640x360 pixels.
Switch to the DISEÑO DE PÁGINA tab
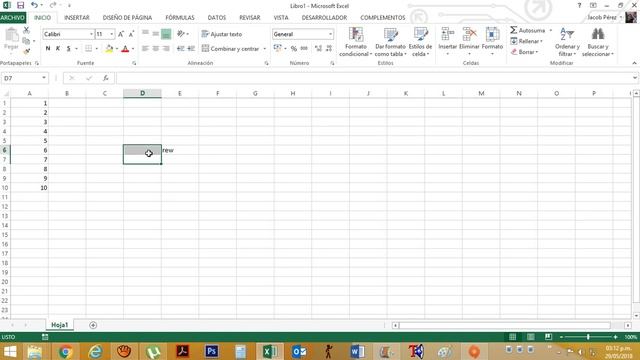pos(127,18)
